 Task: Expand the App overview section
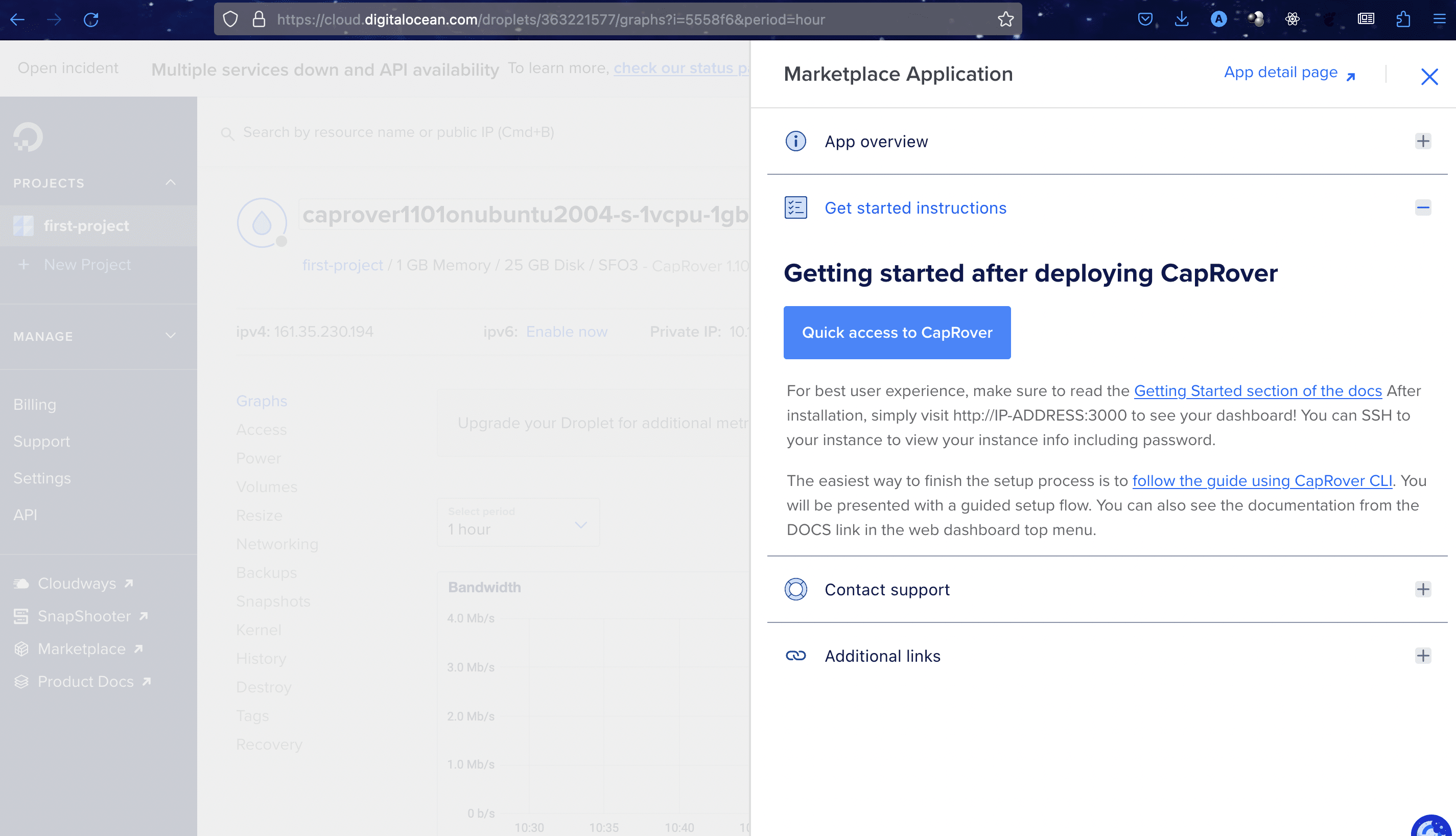click(1423, 141)
